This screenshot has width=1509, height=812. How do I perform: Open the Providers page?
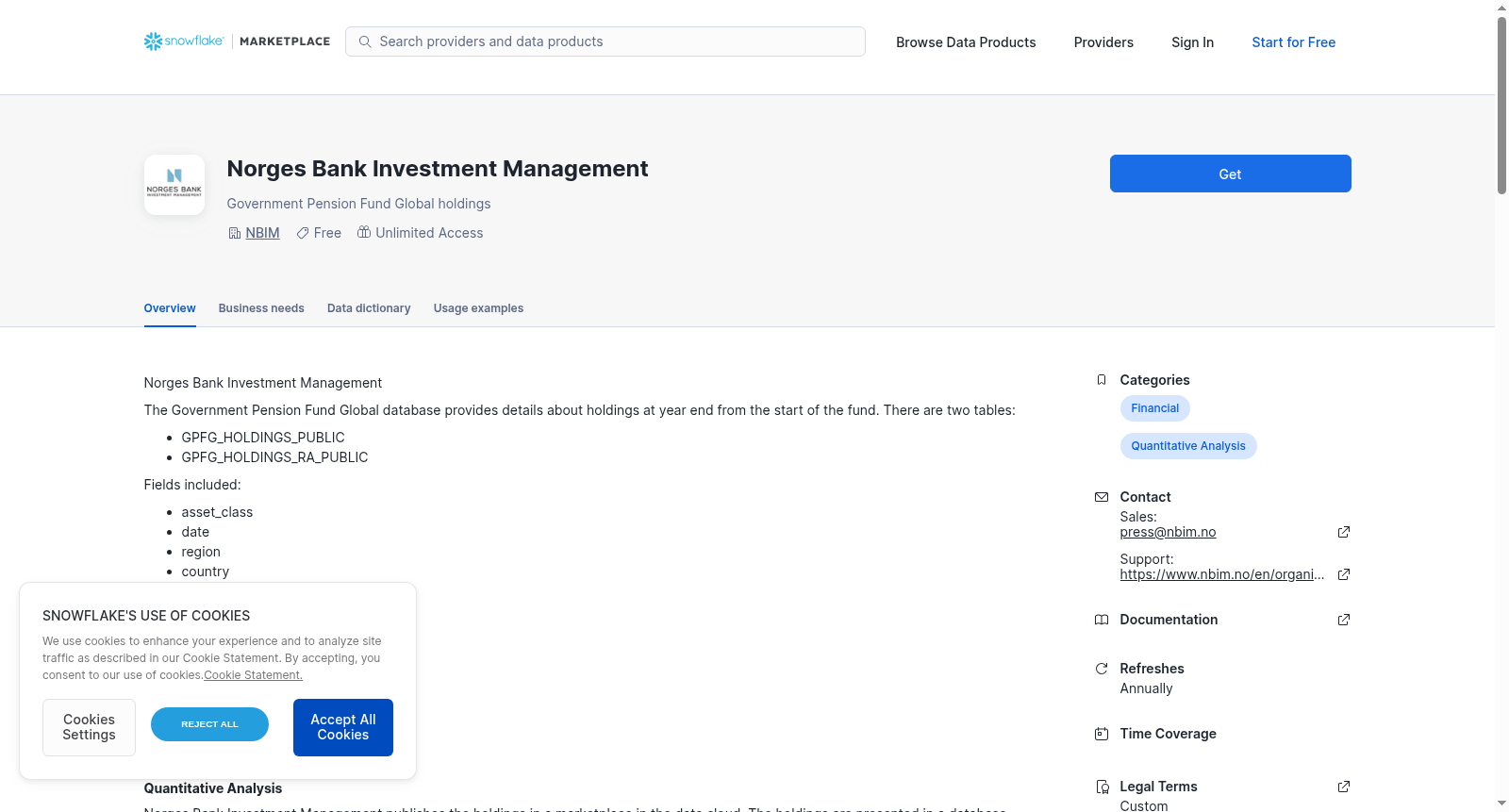(1103, 42)
